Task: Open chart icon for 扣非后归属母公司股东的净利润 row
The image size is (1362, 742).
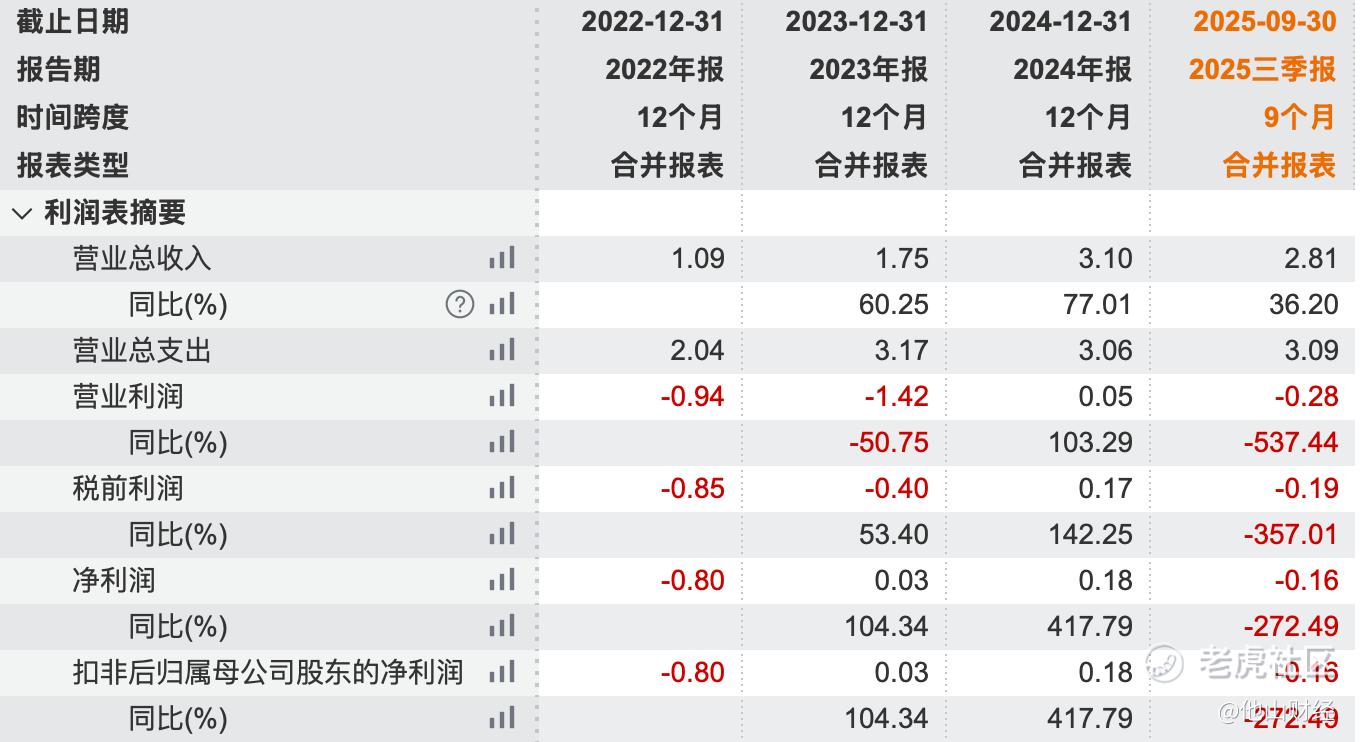Action: (x=502, y=672)
